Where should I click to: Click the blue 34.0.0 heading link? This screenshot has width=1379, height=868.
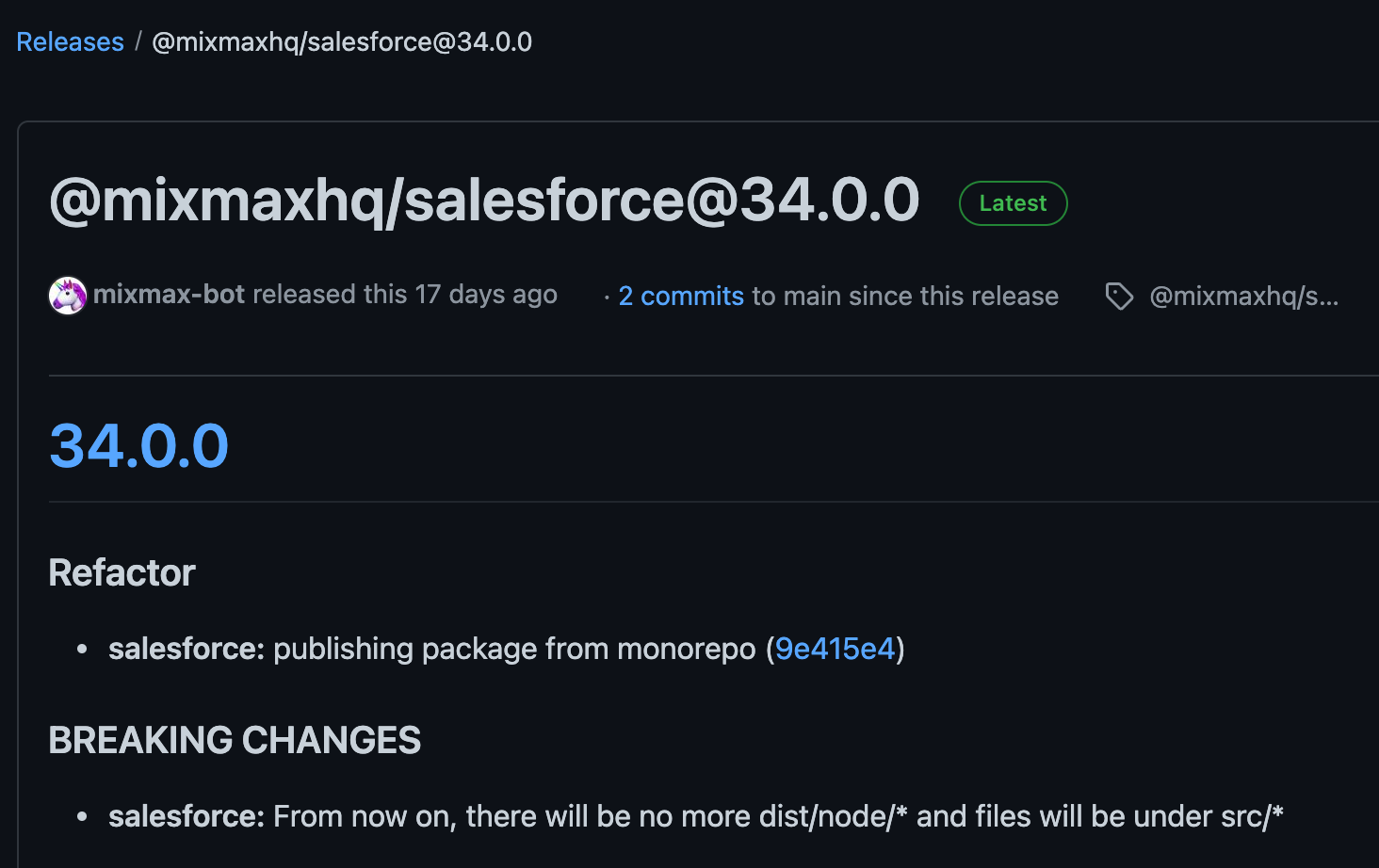pos(138,445)
